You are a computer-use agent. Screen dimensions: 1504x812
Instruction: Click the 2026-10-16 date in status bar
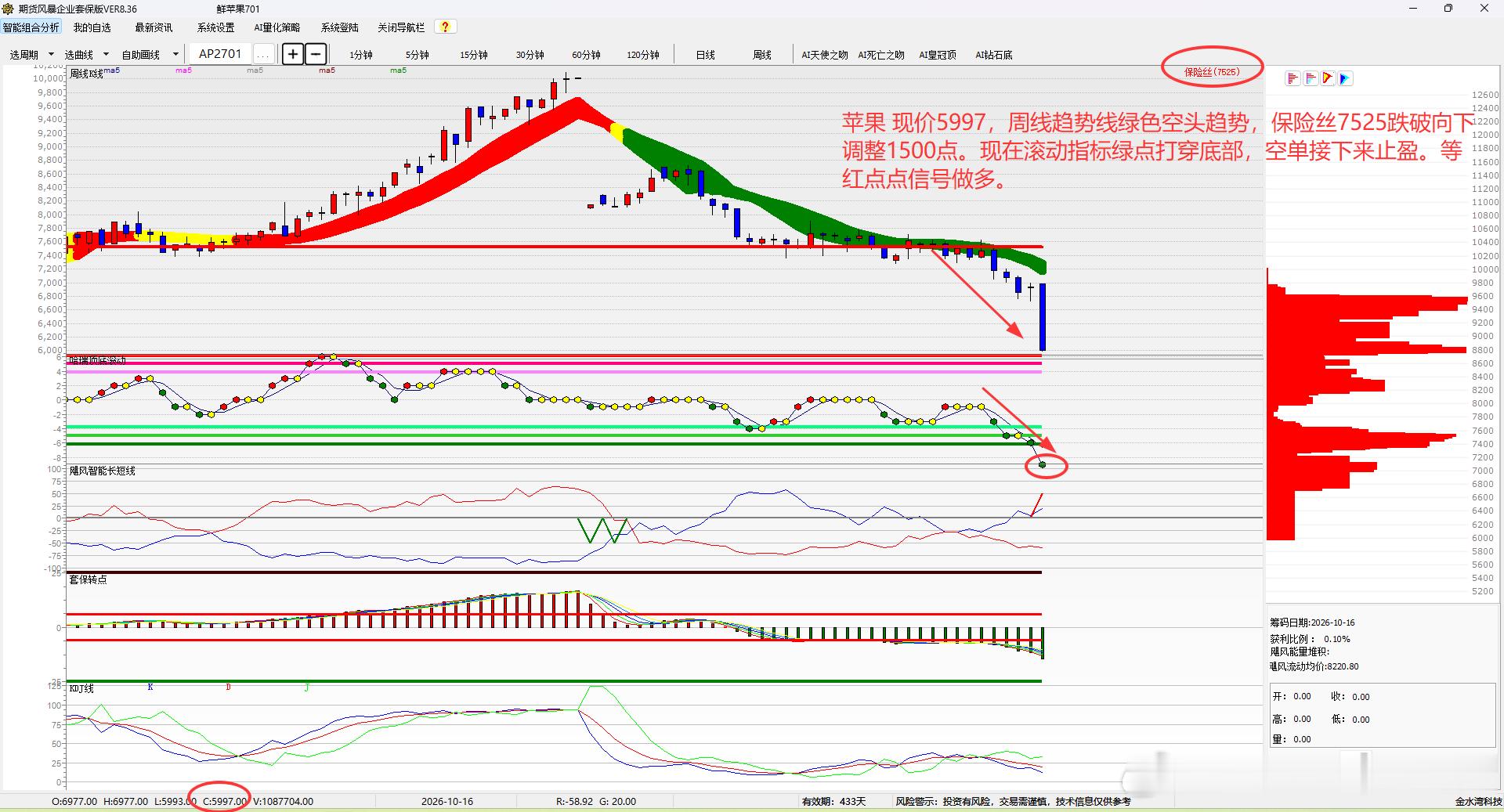[x=447, y=802]
